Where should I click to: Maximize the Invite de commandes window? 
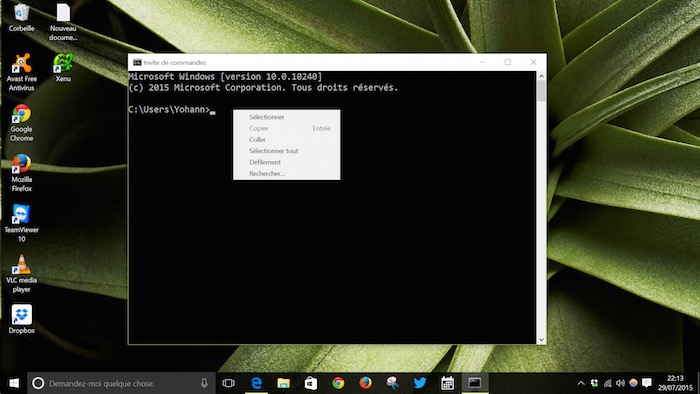pos(508,62)
